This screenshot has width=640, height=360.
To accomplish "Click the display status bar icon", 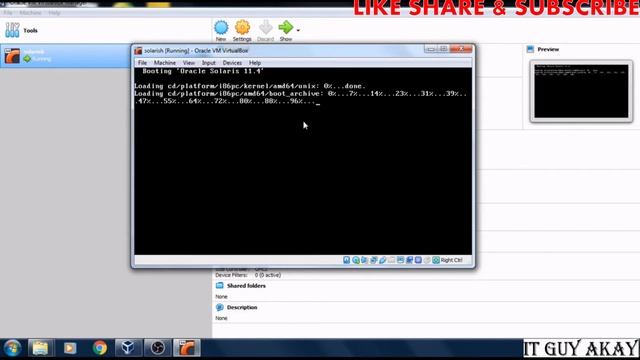I will click(x=400, y=260).
